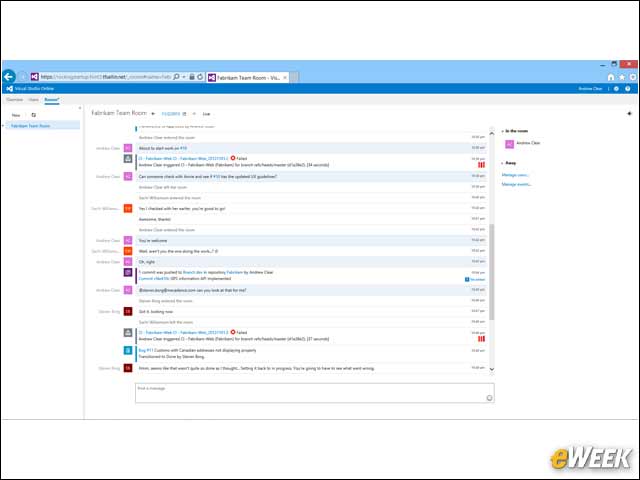Click the address bar lock security icon
Image resolution: width=640 pixels, height=480 pixels.
tap(191, 77)
